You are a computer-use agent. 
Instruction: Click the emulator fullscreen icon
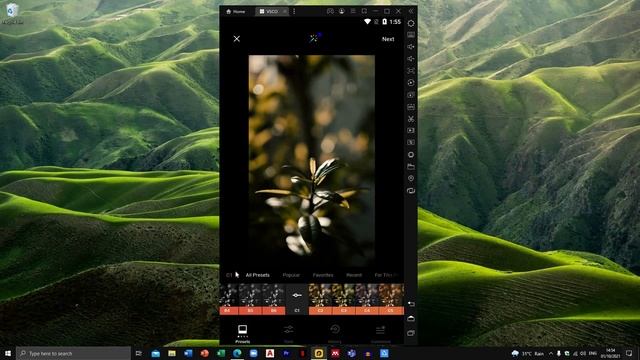pos(411,71)
